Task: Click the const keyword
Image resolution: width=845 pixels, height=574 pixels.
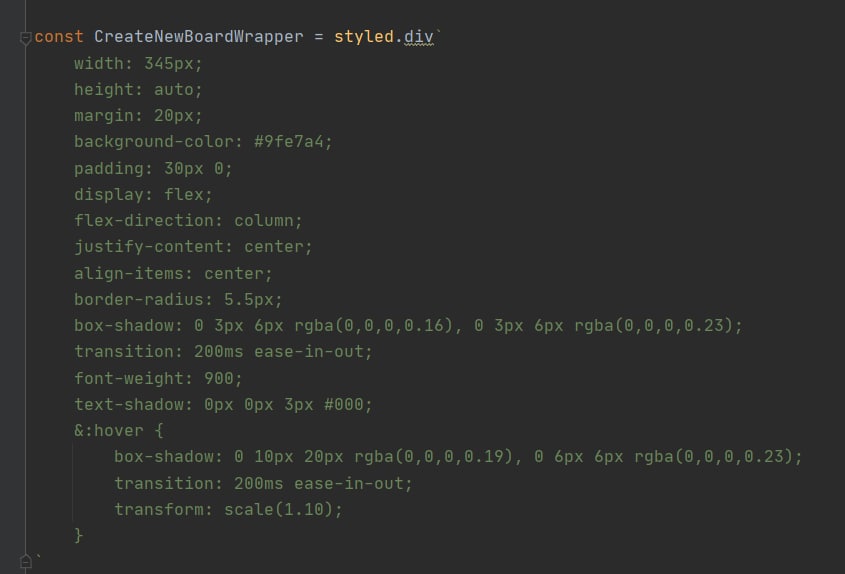Action: [x=58, y=37]
